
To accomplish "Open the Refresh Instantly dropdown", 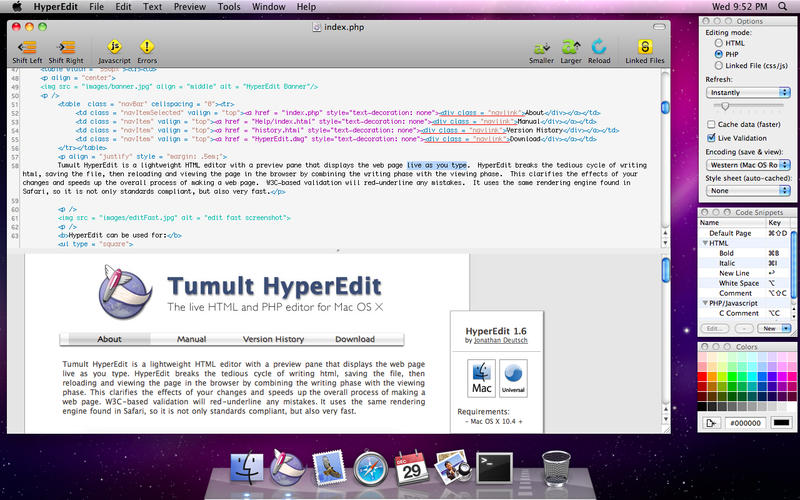I will (x=748, y=92).
